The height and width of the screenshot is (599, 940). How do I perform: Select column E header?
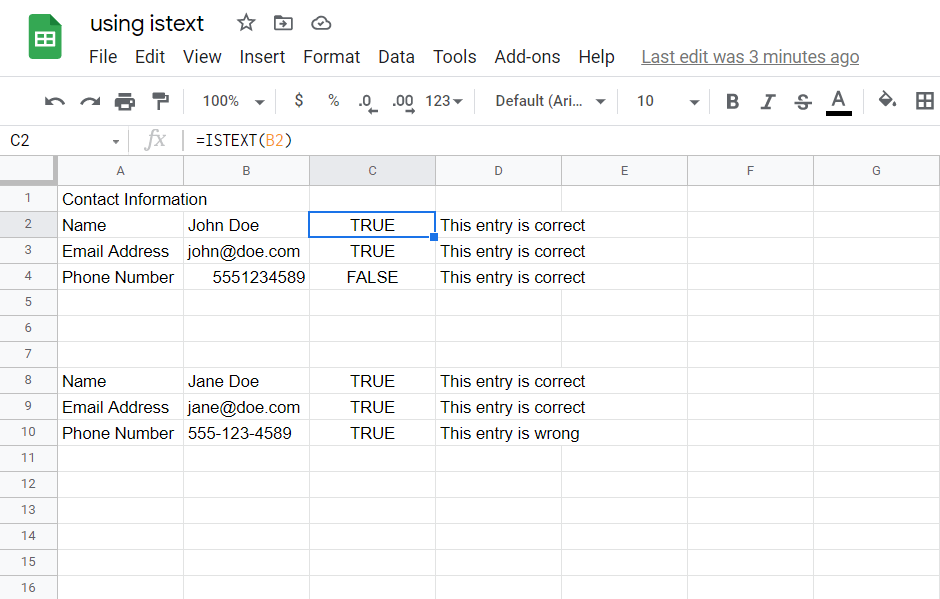624,171
